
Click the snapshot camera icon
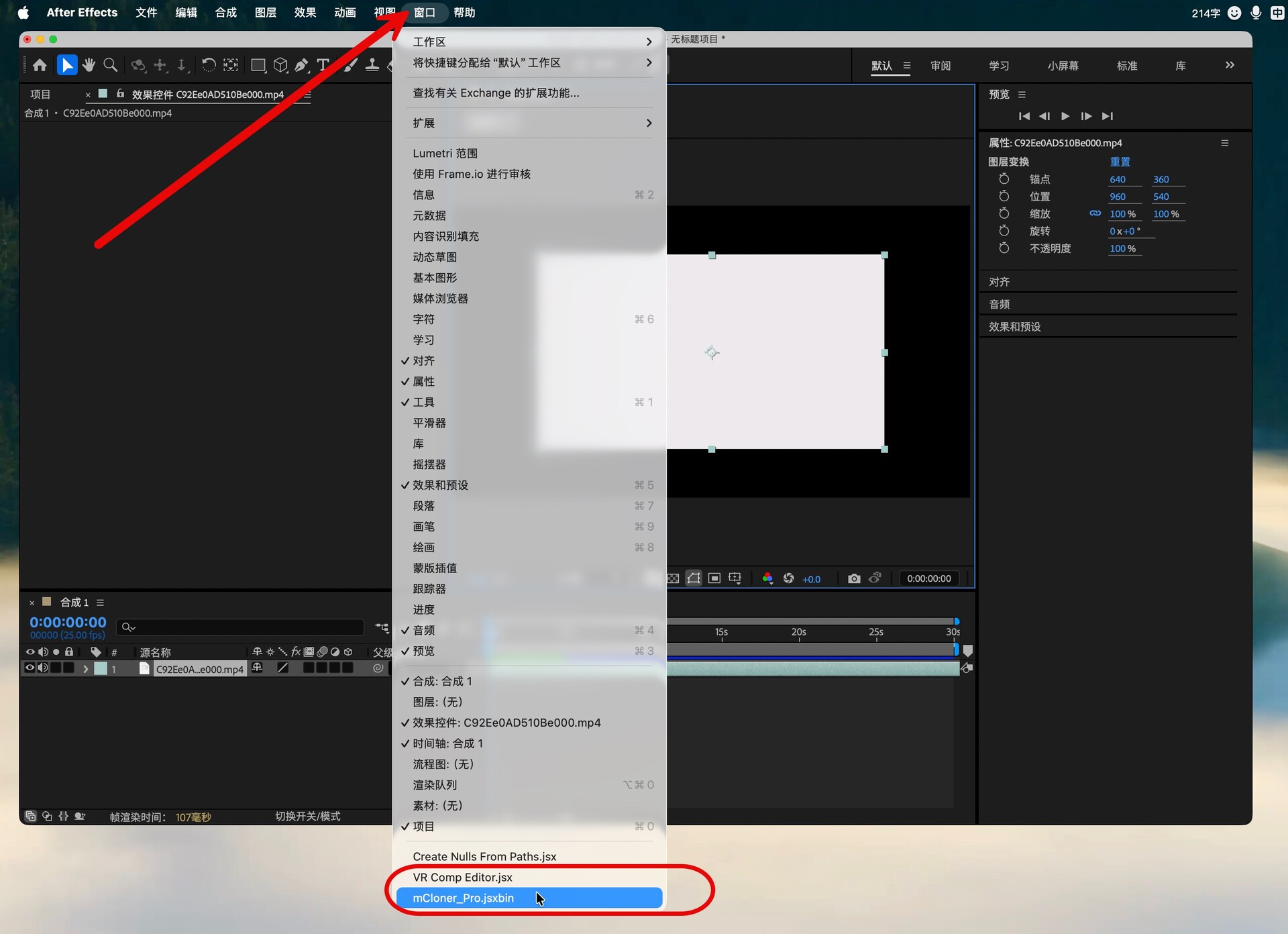854,578
